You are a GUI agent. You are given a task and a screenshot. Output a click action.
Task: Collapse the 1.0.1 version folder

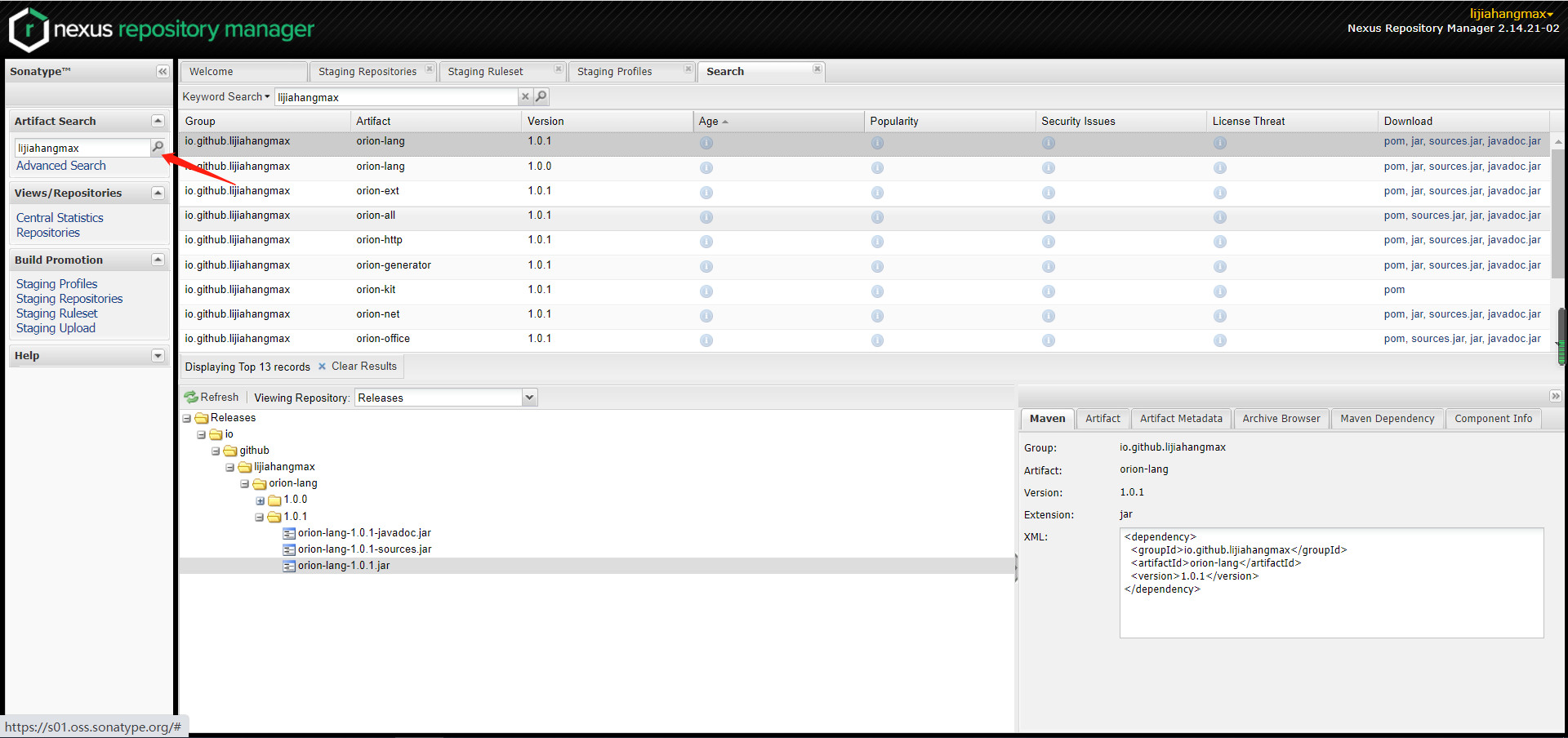260,518
